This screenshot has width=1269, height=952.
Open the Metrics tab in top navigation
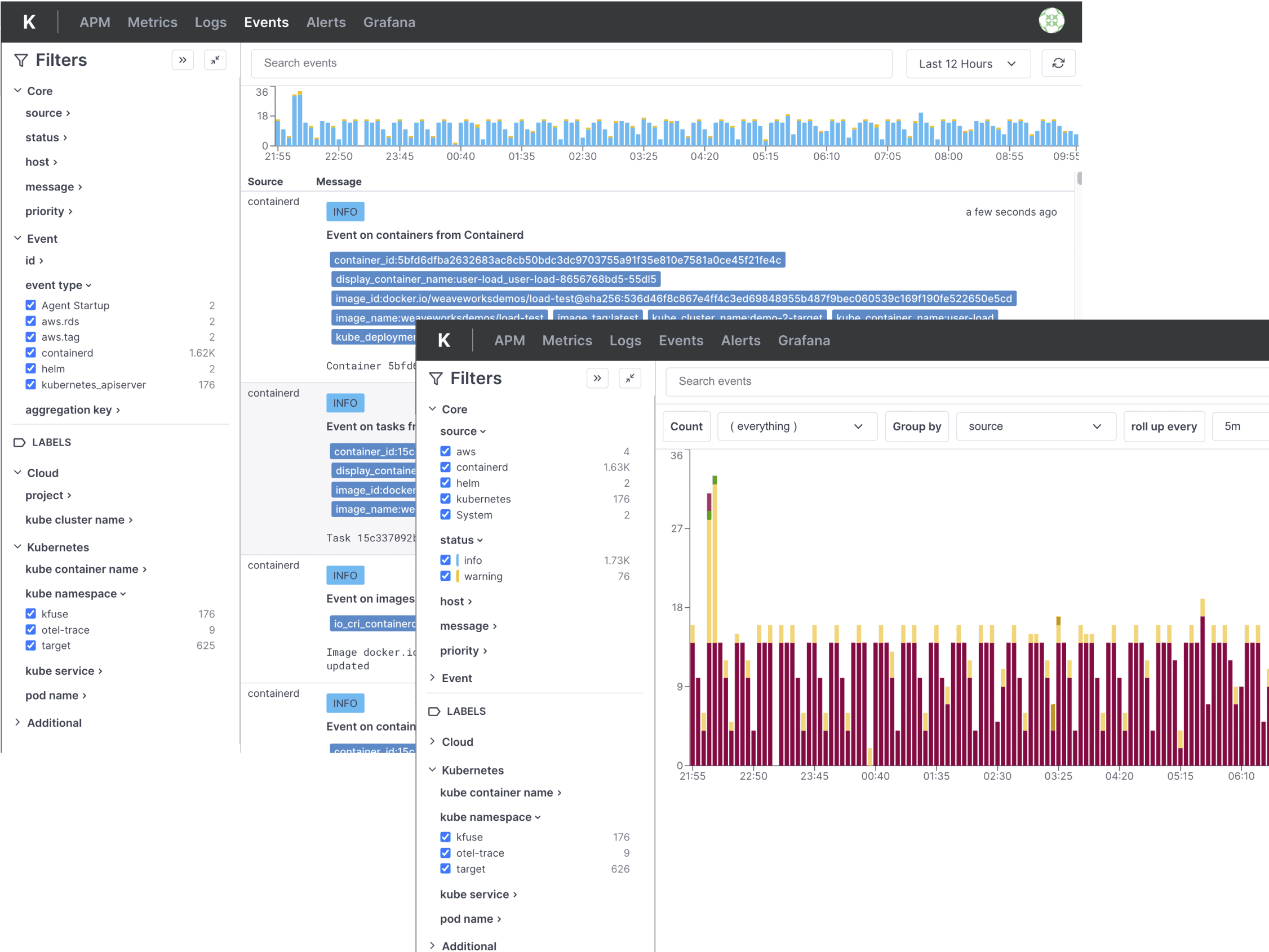coord(152,23)
